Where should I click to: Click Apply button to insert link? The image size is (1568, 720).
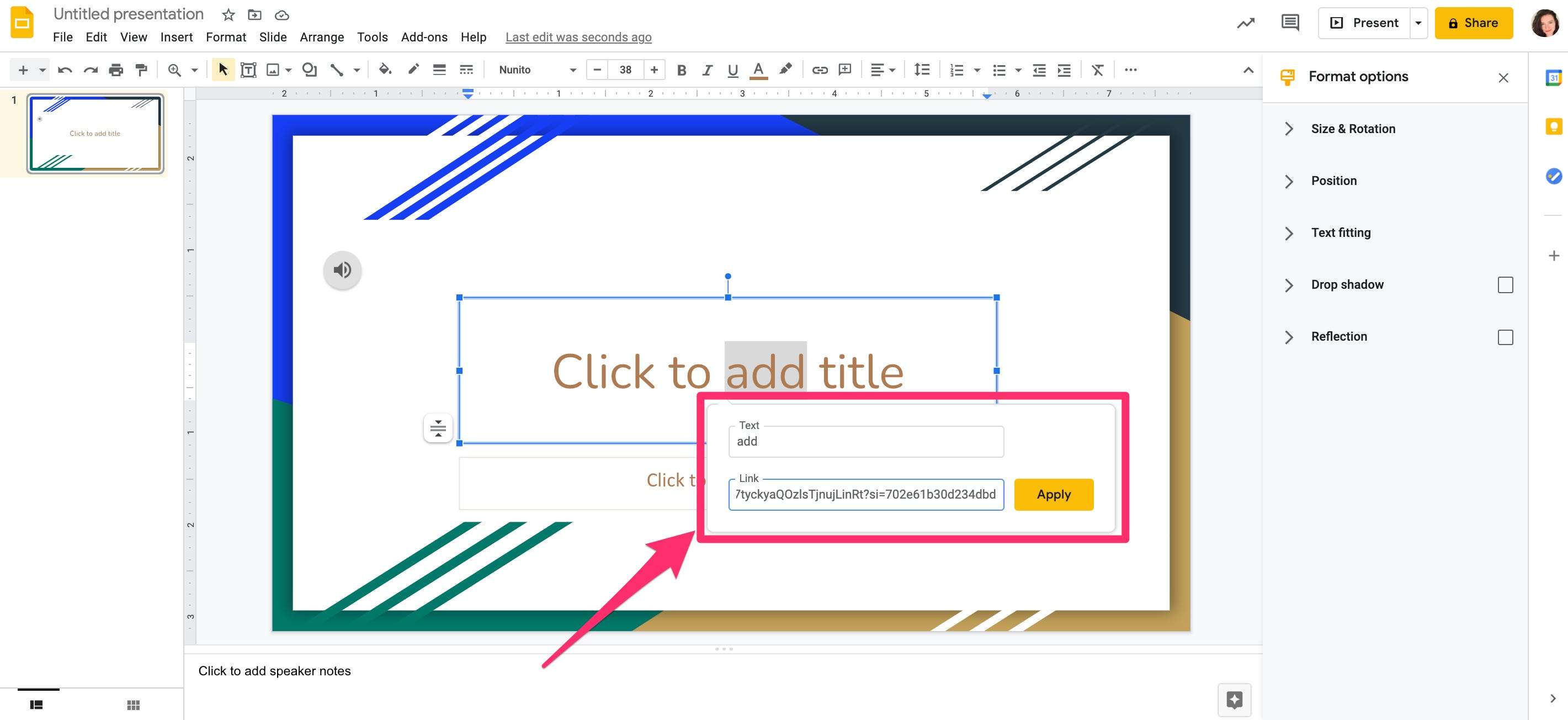pyautogui.click(x=1053, y=493)
